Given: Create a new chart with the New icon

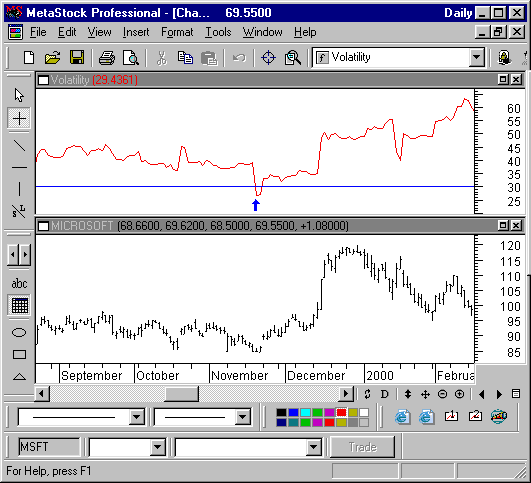Looking at the screenshot, I should point(29,58).
